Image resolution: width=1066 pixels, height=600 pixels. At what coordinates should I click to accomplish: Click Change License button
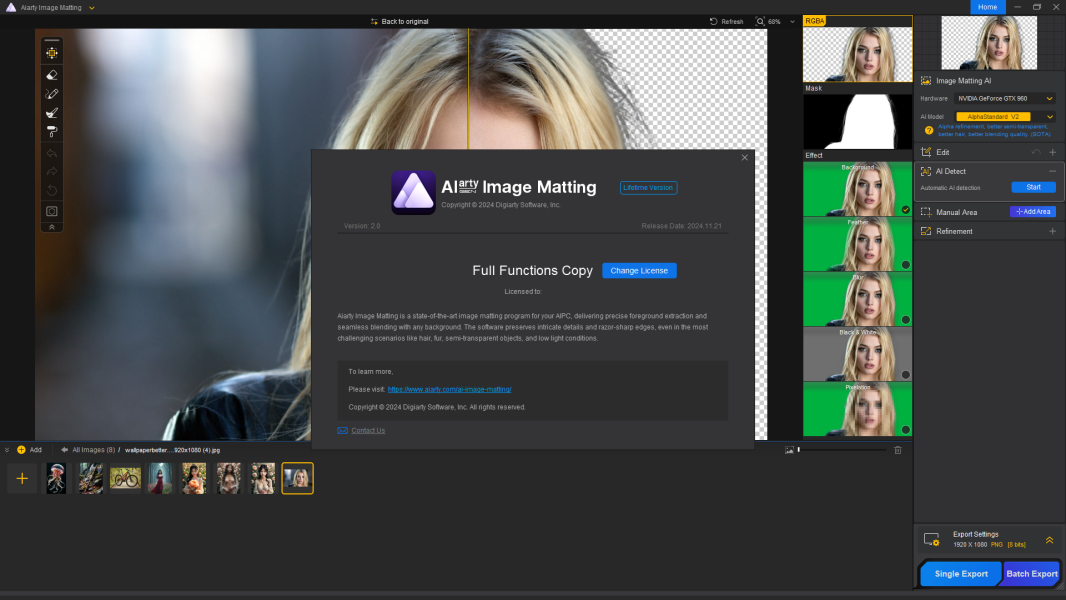[639, 270]
